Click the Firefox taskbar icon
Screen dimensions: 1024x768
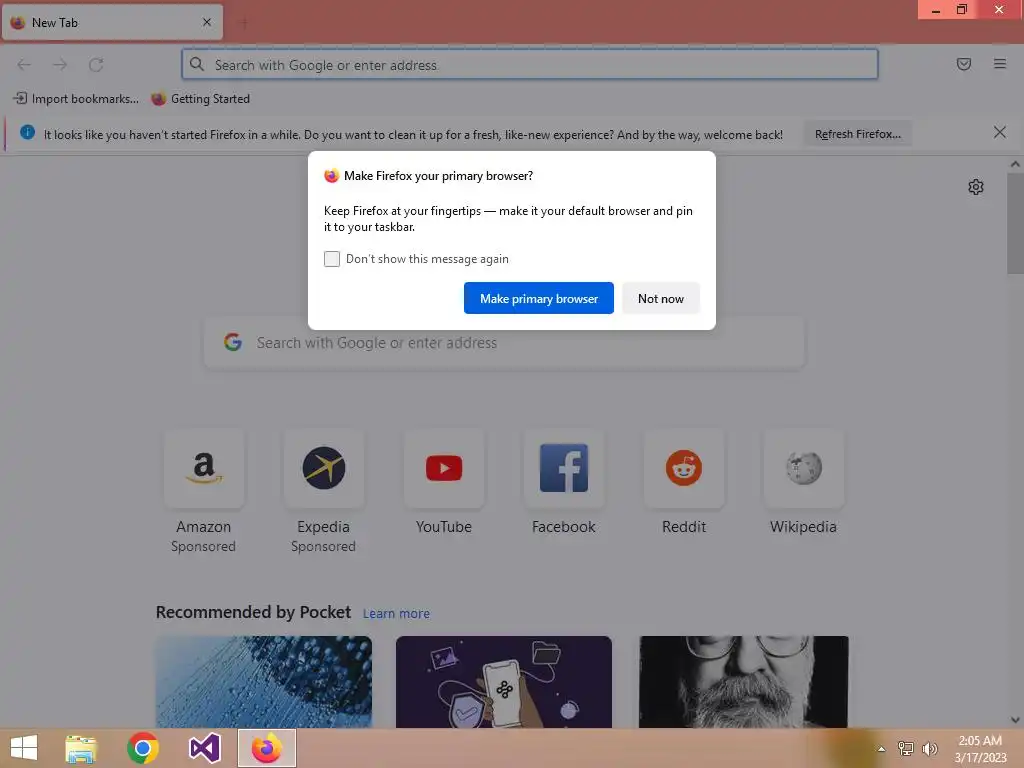click(x=266, y=748)
